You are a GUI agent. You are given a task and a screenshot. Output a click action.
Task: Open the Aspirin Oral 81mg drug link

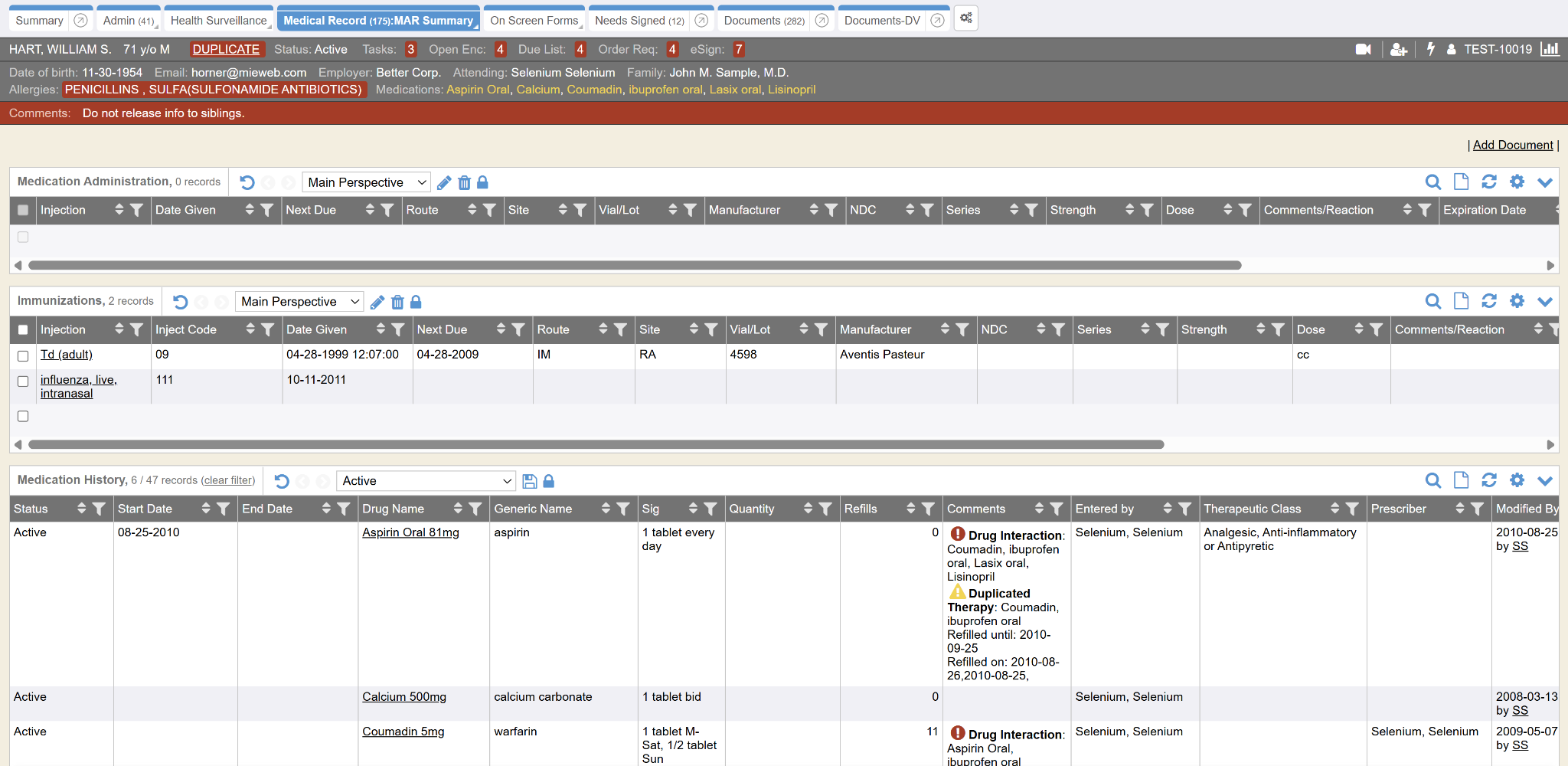[x=410, y=532]
